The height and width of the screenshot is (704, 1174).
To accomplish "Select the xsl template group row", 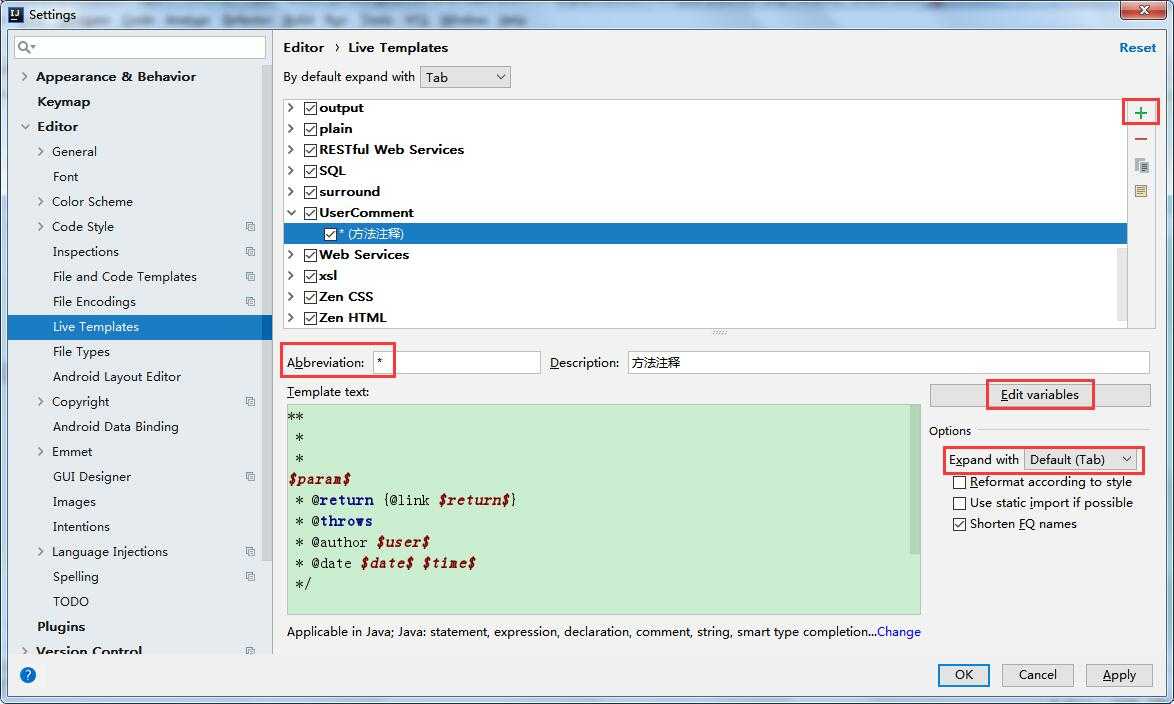I will click(x=705, y=276).
